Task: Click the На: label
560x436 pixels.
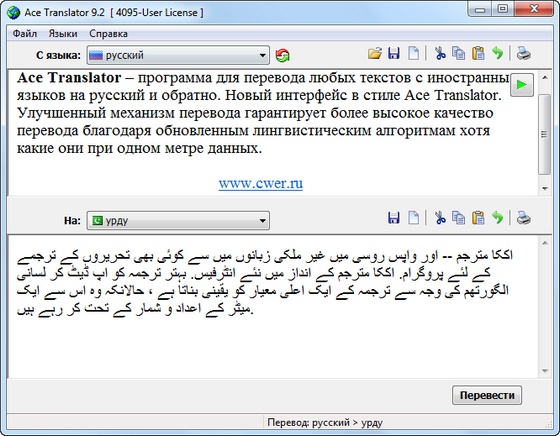Action: pos(72,221)
